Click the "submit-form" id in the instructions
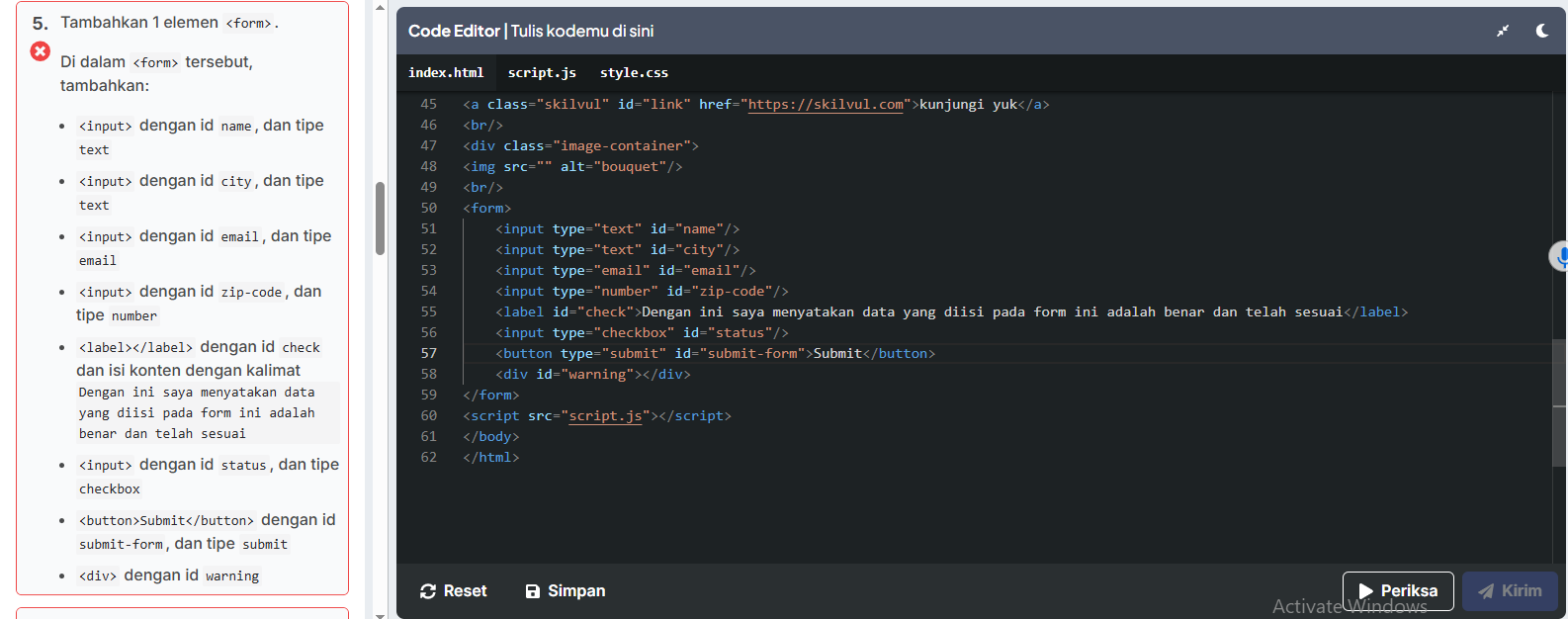The height and width of the screenshot is (619, 1568). click(x=122, y=544)
